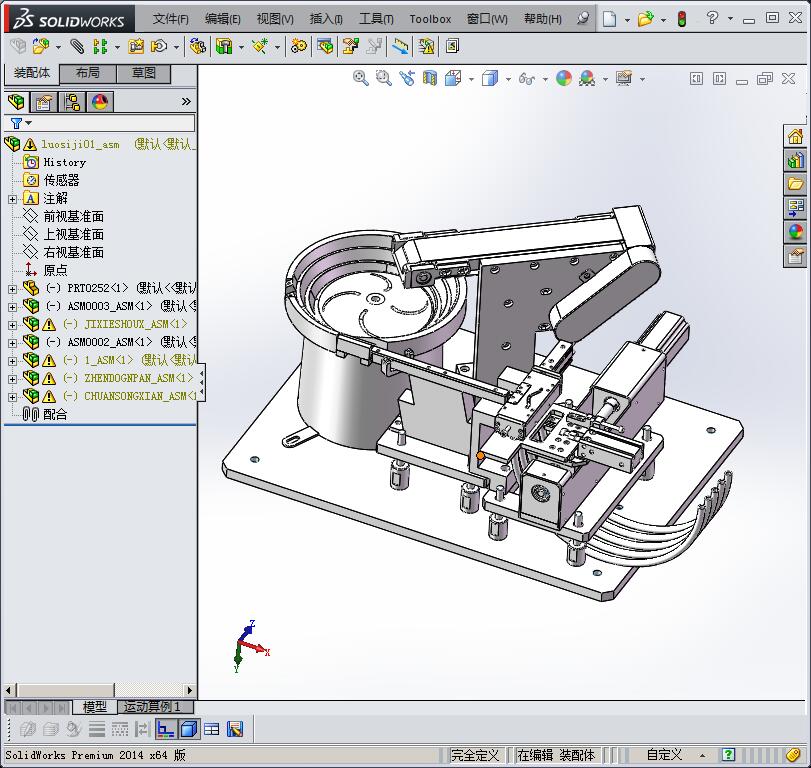
Task: Click the History item in the tree
Action: coord(65,162)
